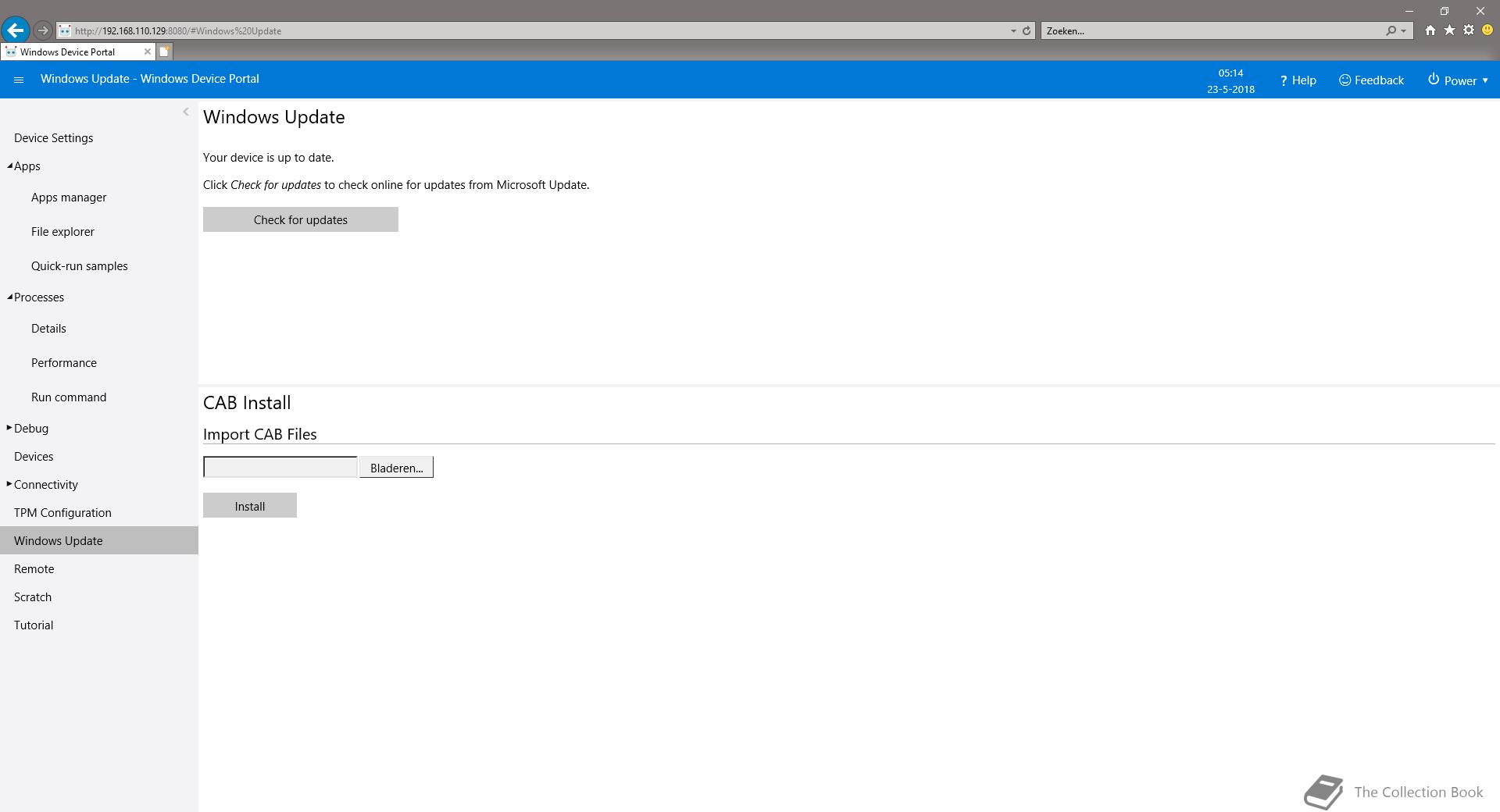Open Device Settings in the sidebar
1500x812 pixels.
53,138
